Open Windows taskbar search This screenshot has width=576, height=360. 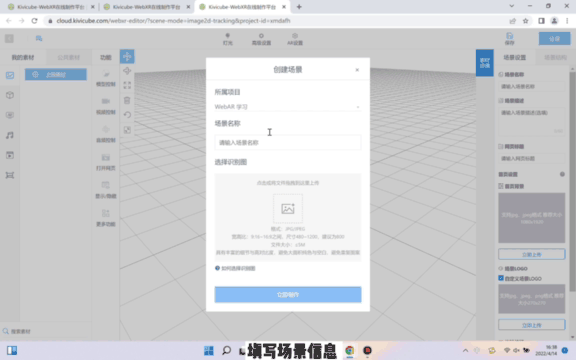(x=227, y=350)
